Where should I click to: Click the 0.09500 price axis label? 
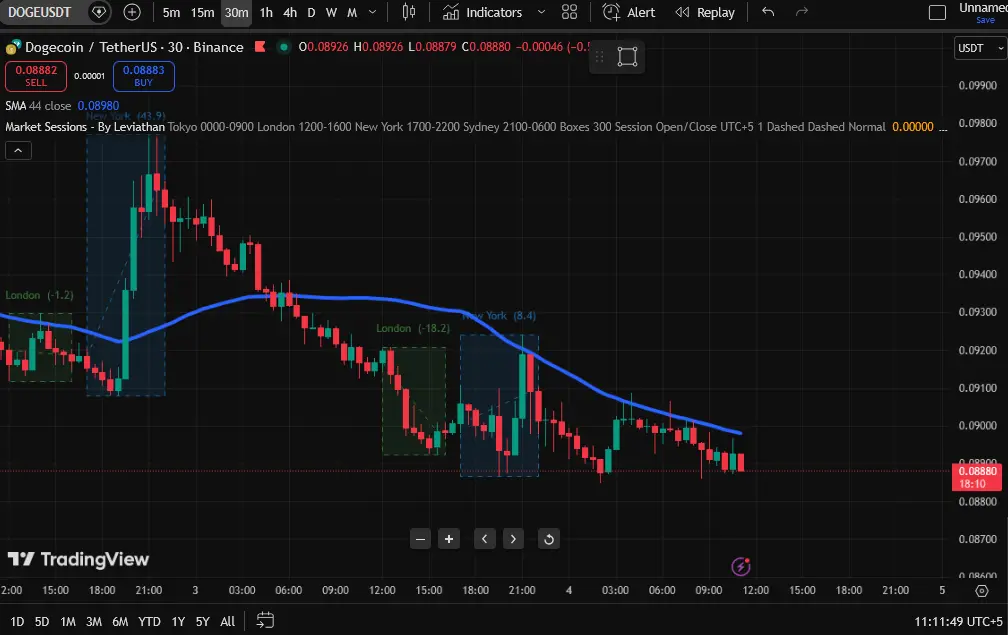coord(978,237)
